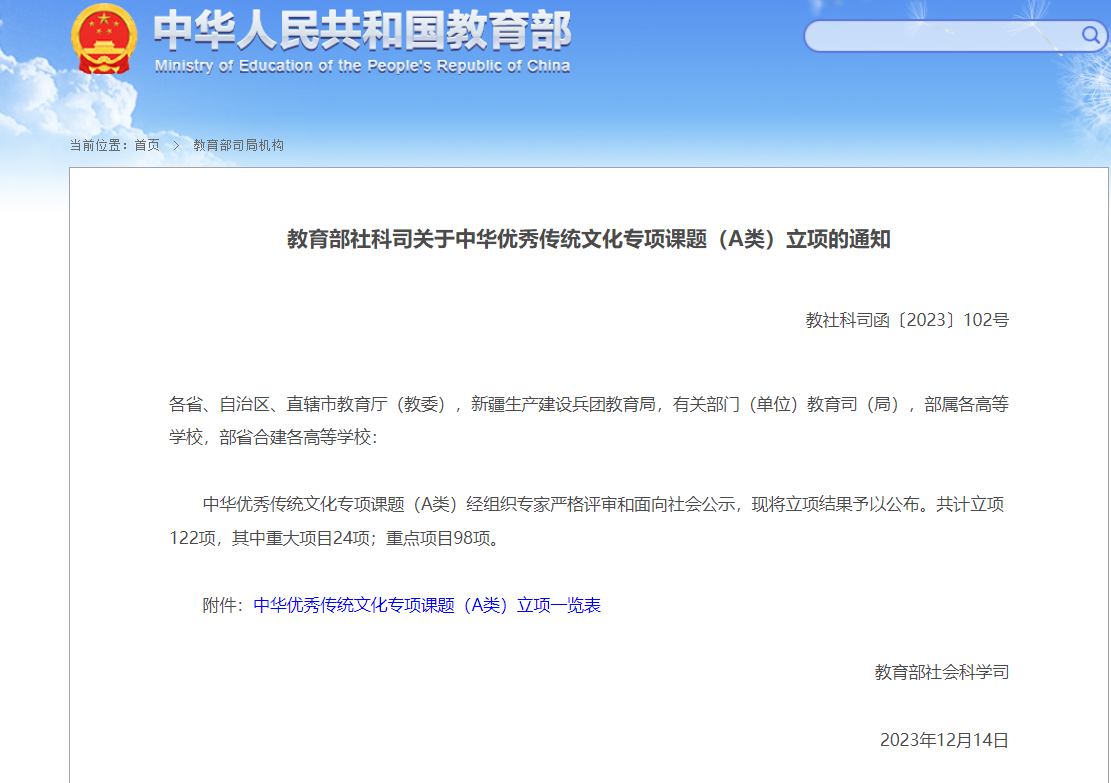Click the line starting 122项，其中重大项目
The image size is (1111, 783).
pos(333,538)
